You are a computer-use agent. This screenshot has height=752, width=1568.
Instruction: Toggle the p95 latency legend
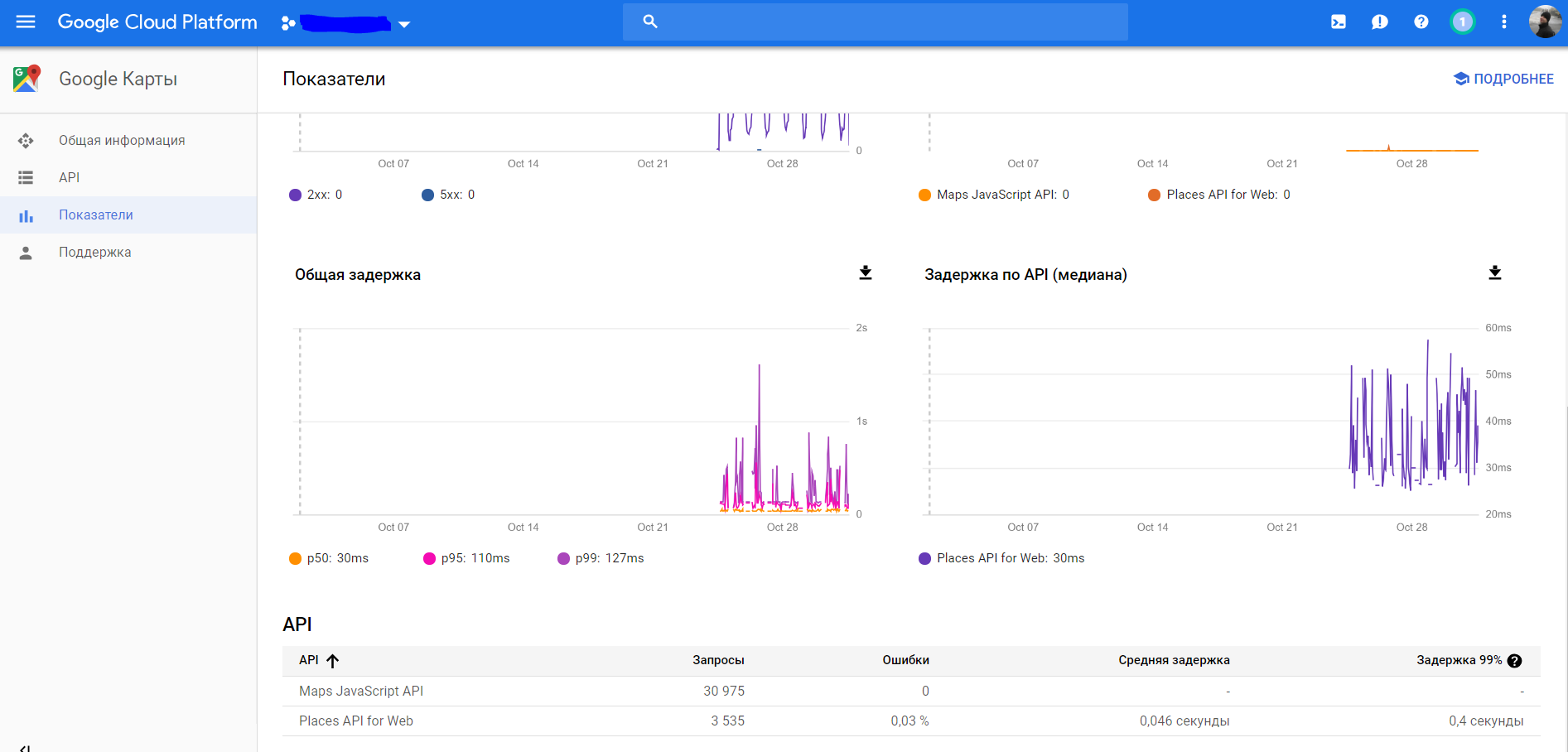(x=466, y=558)
